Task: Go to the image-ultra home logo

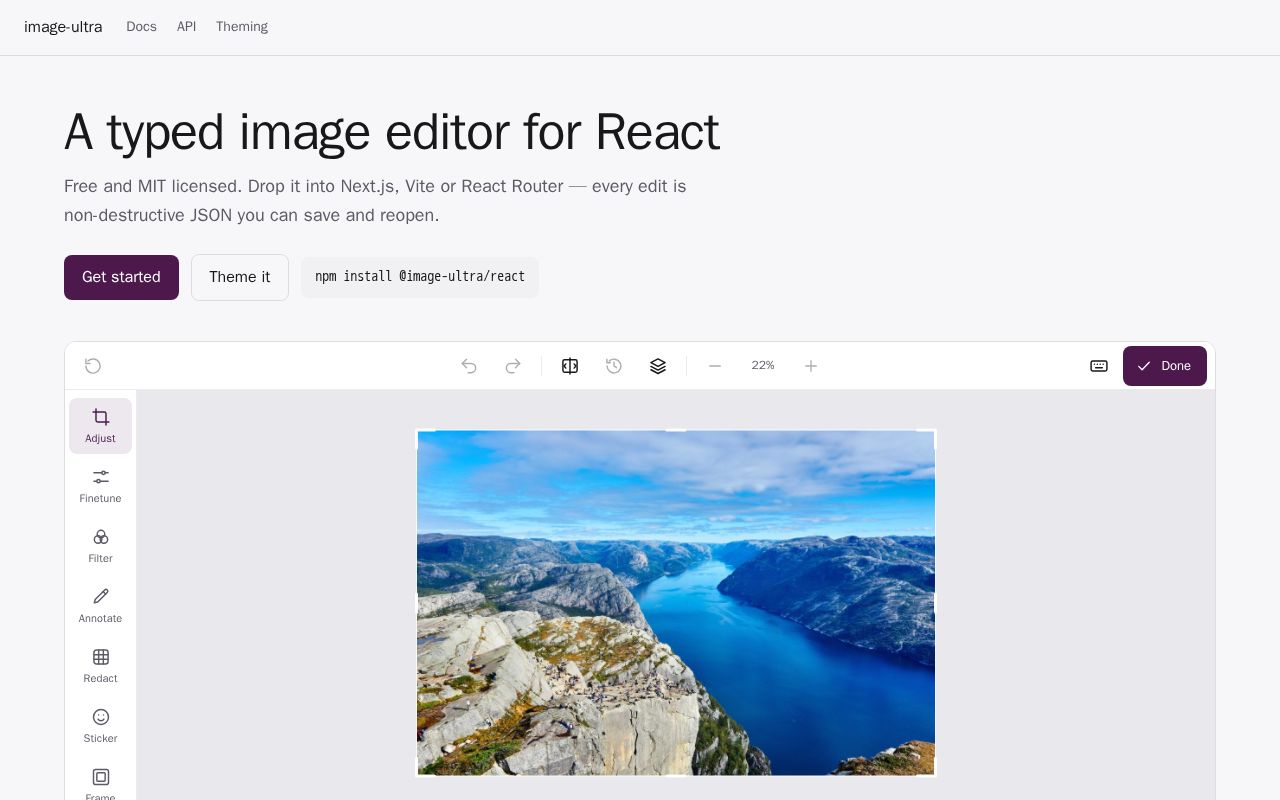Action: pos(63,27)
